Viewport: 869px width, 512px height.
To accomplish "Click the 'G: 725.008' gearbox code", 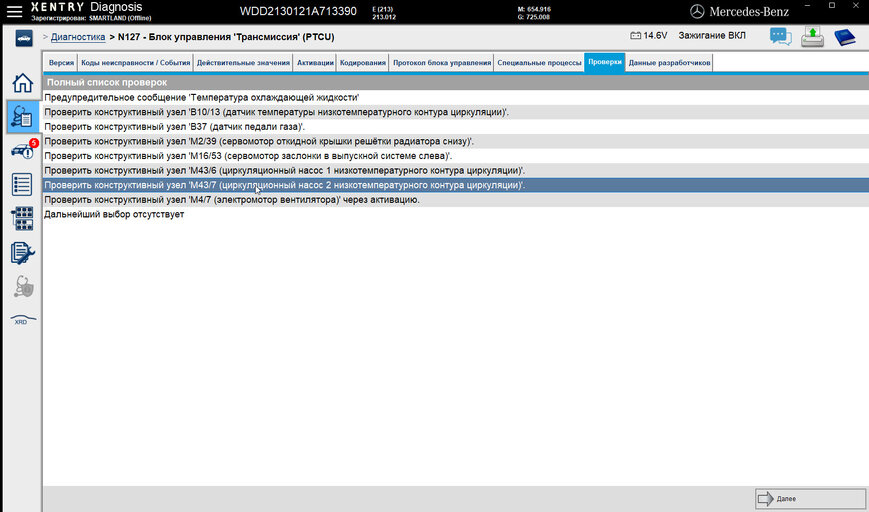I will pos(534,17).
